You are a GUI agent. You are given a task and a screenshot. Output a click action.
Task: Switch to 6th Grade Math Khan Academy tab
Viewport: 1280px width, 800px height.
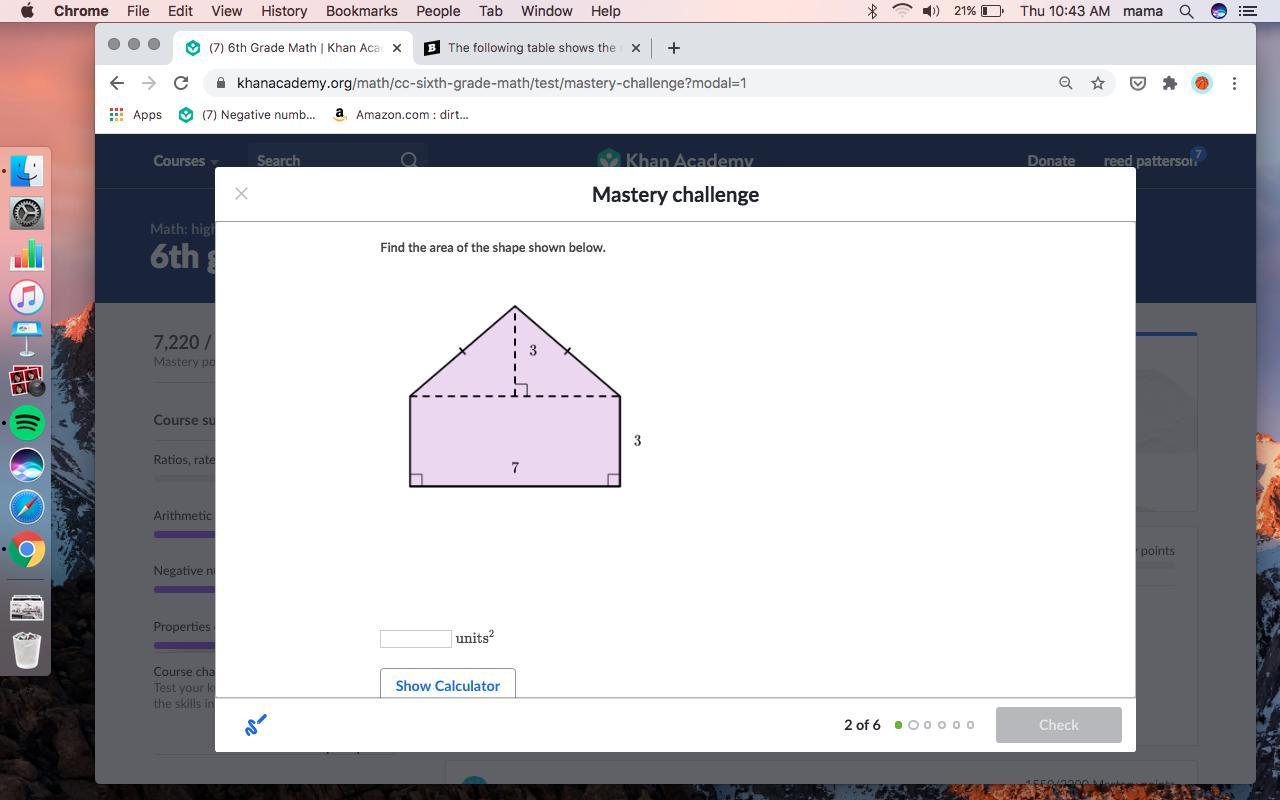pos(294,47)
